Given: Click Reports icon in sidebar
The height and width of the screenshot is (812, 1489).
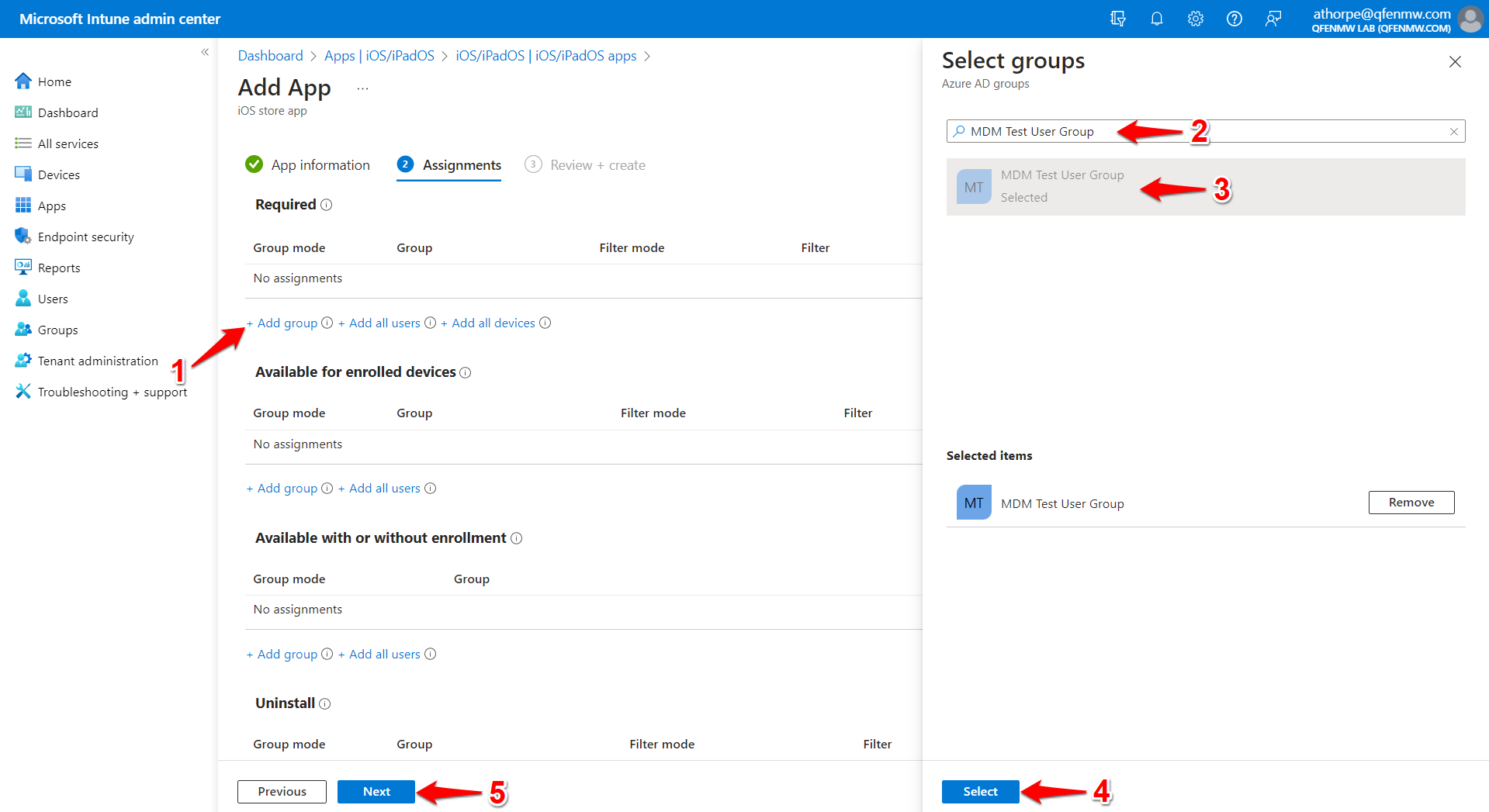Looking at the screenshot, I should point(23,268).
